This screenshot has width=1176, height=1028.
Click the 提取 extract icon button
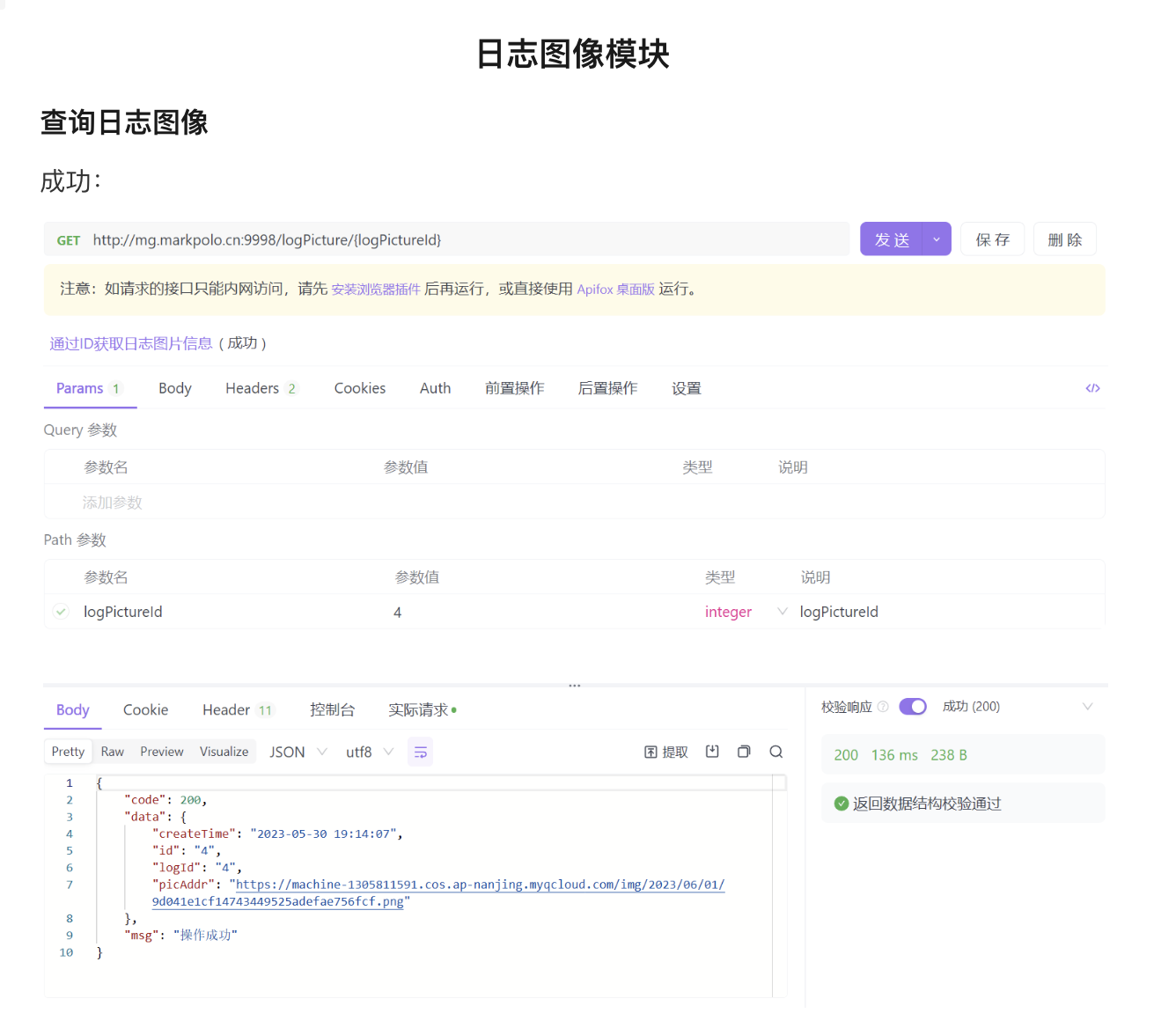click(x=665, y=752)
